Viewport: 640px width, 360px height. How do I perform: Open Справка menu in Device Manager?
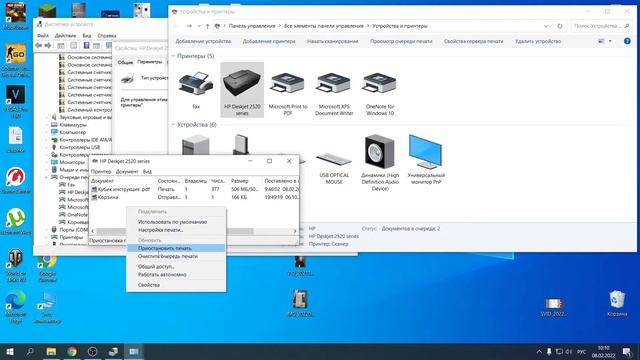coord(107,36)
